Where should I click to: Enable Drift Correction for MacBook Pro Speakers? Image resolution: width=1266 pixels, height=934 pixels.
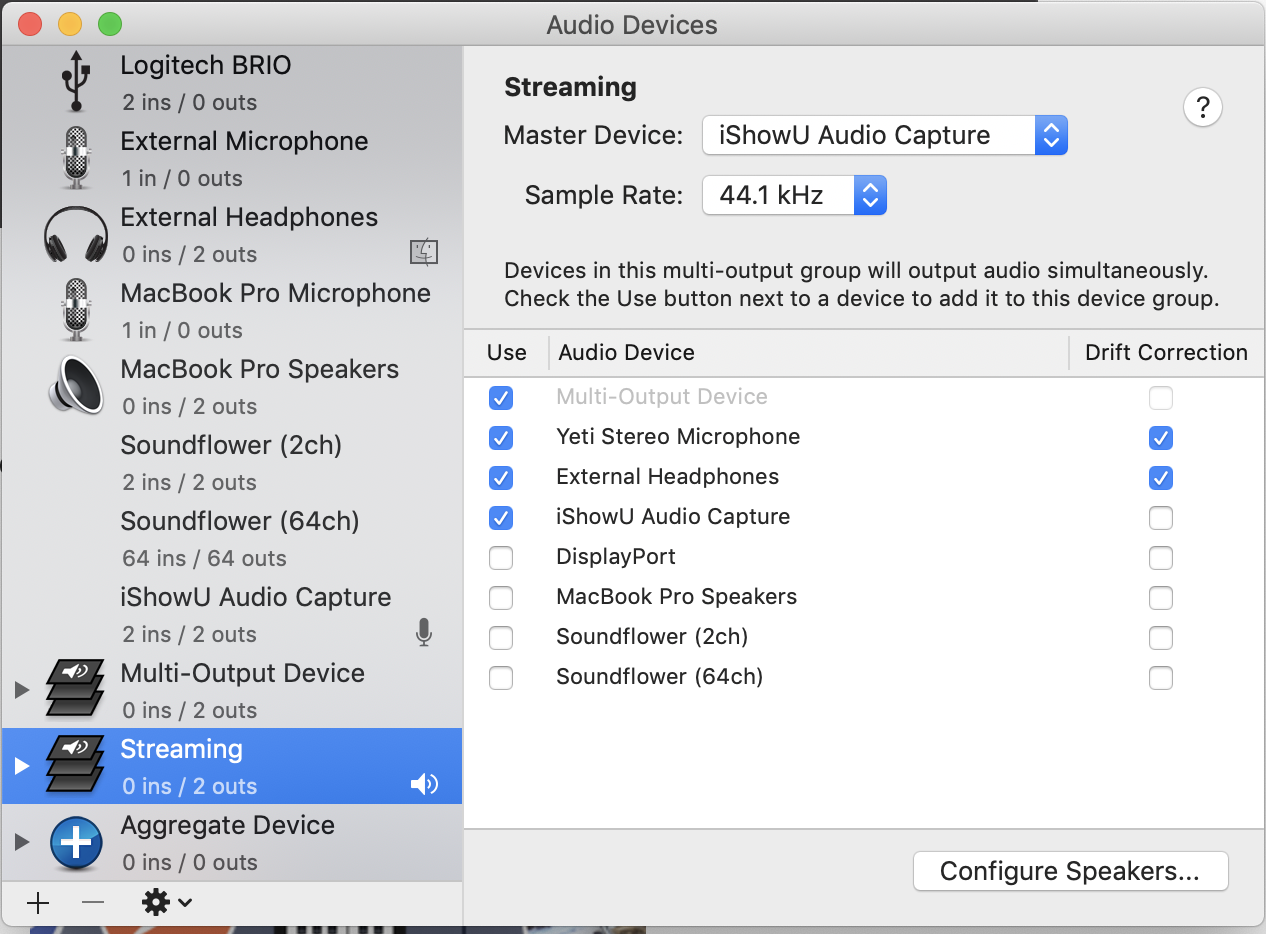1160,598
